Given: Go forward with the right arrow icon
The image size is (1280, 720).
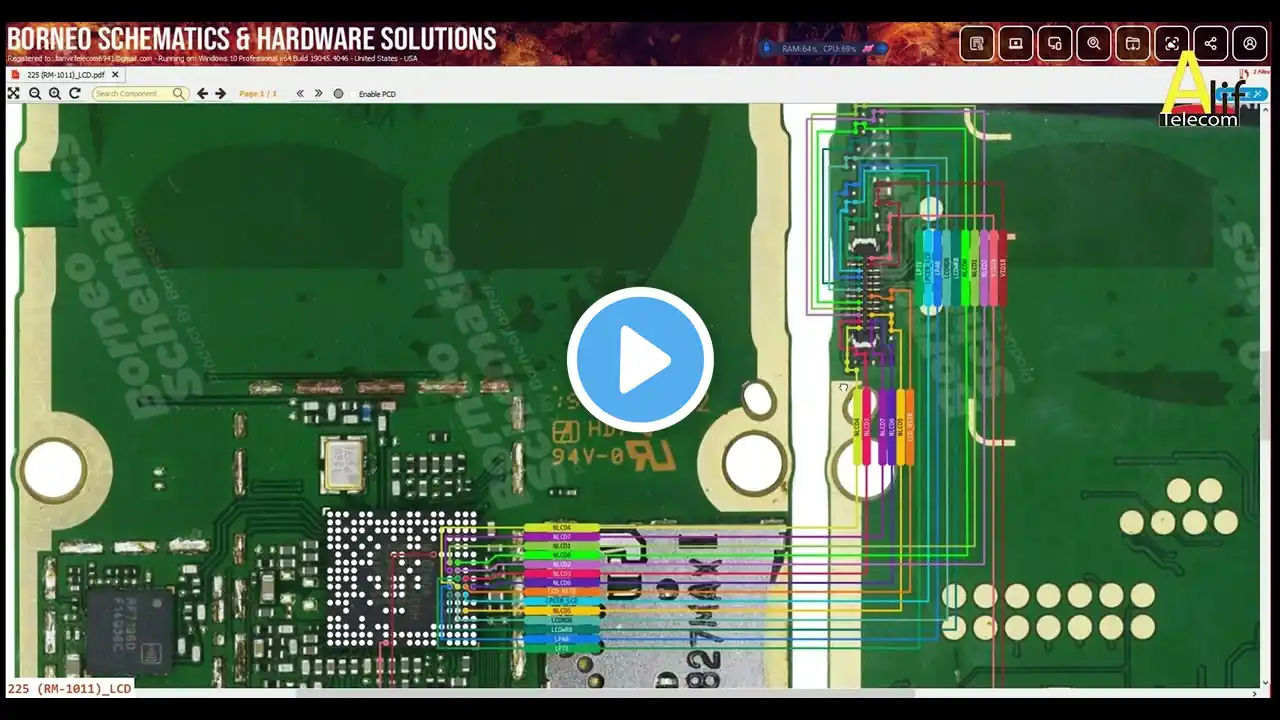Looking at the screenshot, I should 221,93.
